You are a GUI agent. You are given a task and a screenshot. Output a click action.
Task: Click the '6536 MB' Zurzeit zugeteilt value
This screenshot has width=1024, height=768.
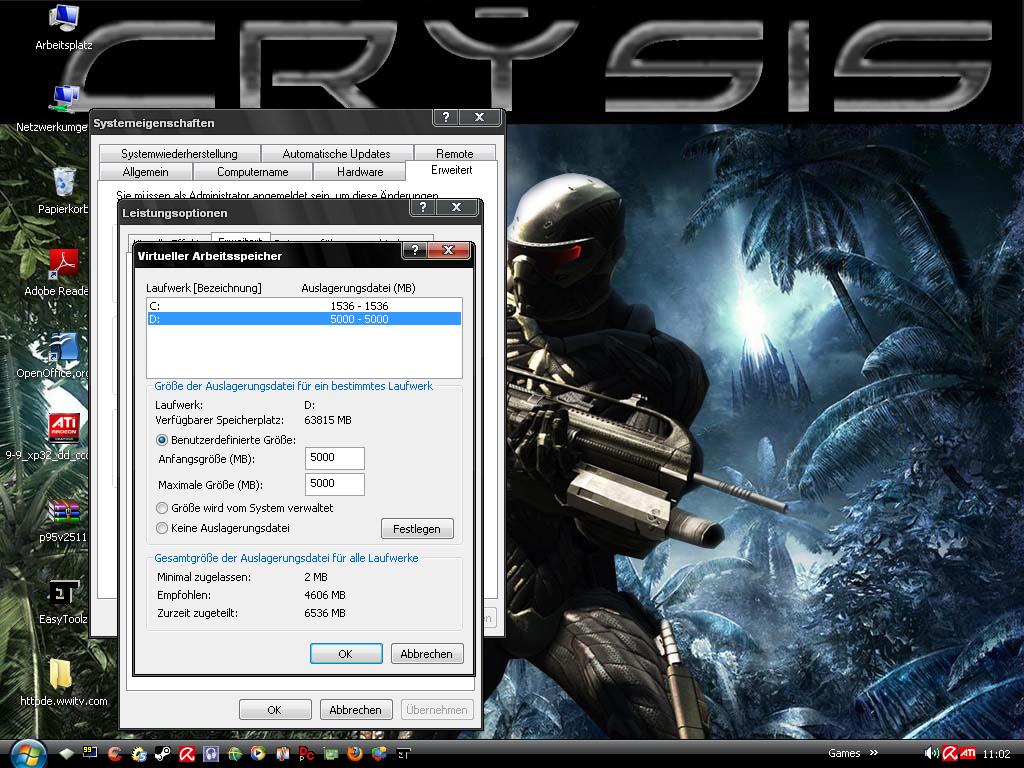[x=325, y=613]
